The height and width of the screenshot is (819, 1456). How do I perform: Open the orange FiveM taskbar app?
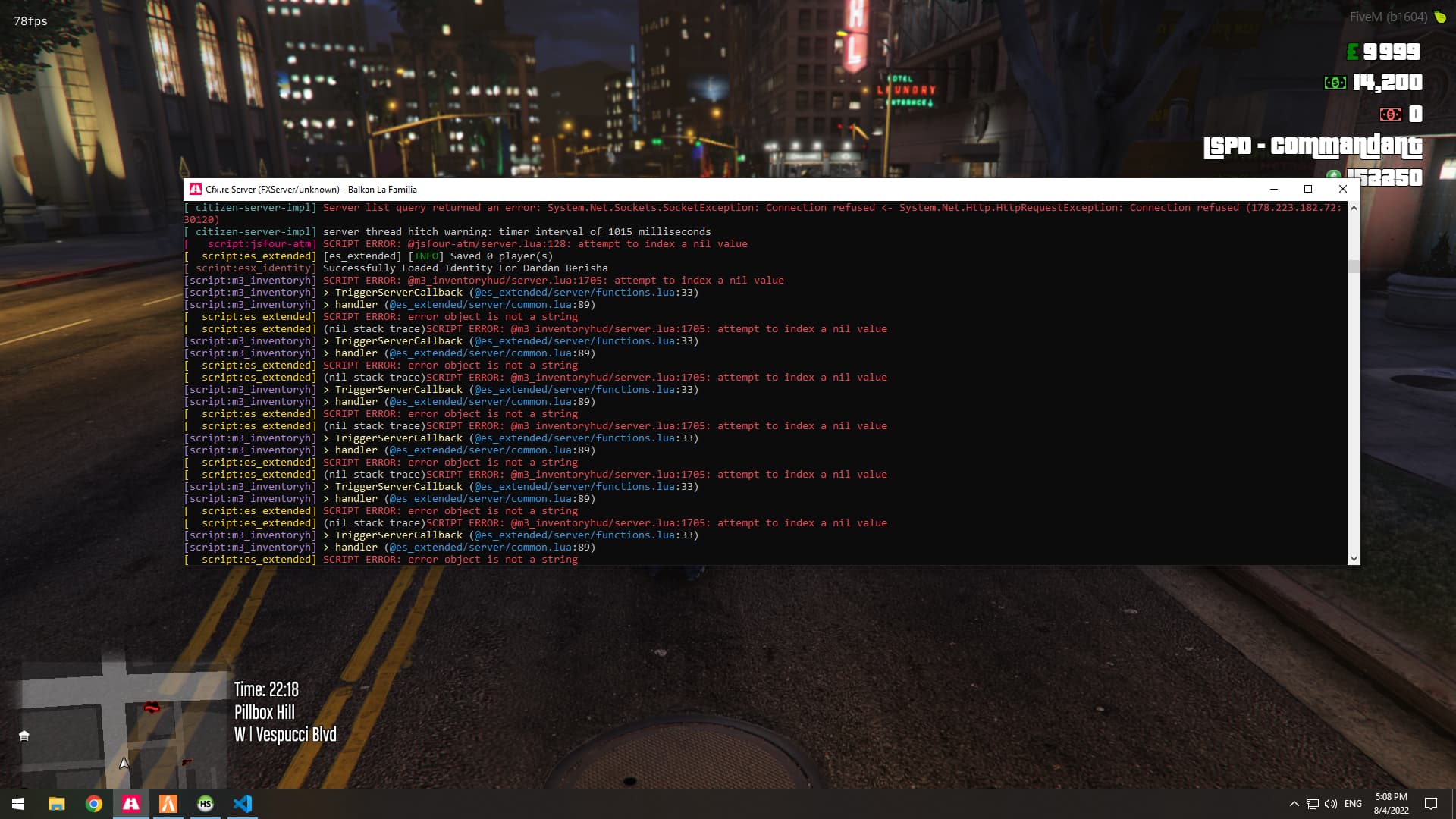(x=168, y=804)
